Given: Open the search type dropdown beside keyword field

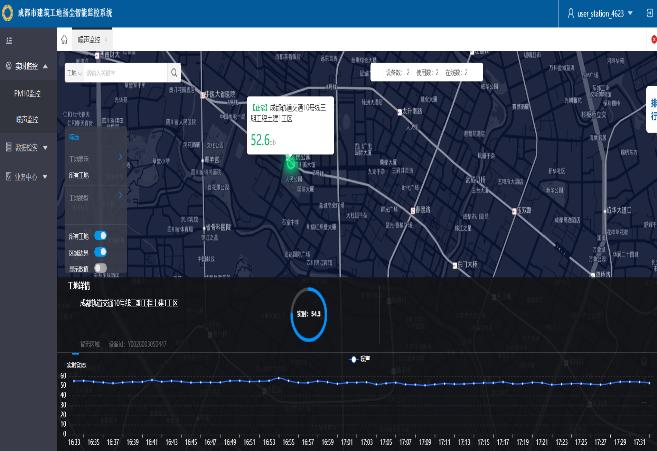Looking at the screenshot, I should pyautogui.click(x=75, y=73).
